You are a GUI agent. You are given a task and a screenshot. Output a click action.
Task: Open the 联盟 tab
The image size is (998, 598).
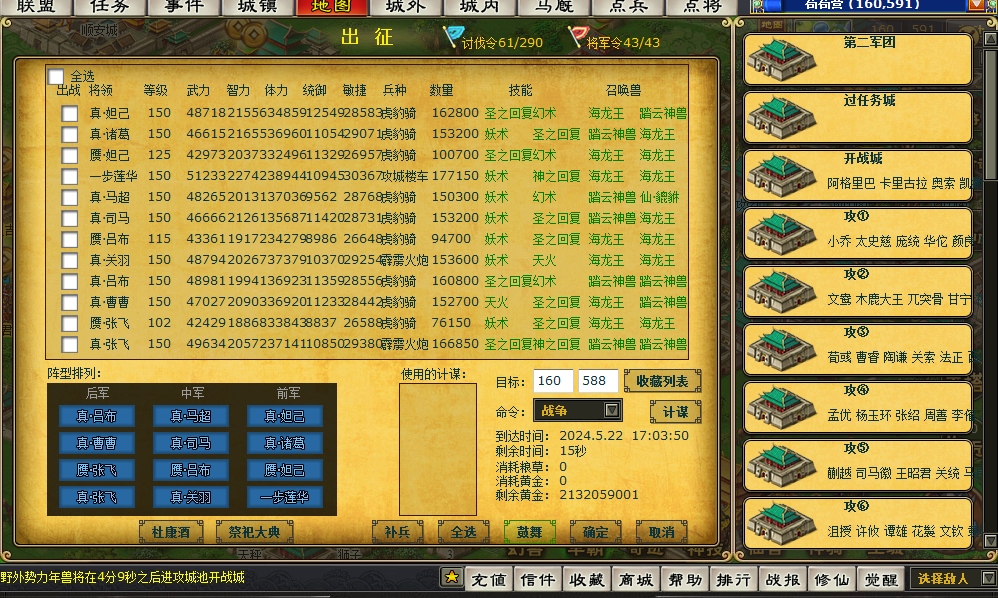(x=36, y=7)
